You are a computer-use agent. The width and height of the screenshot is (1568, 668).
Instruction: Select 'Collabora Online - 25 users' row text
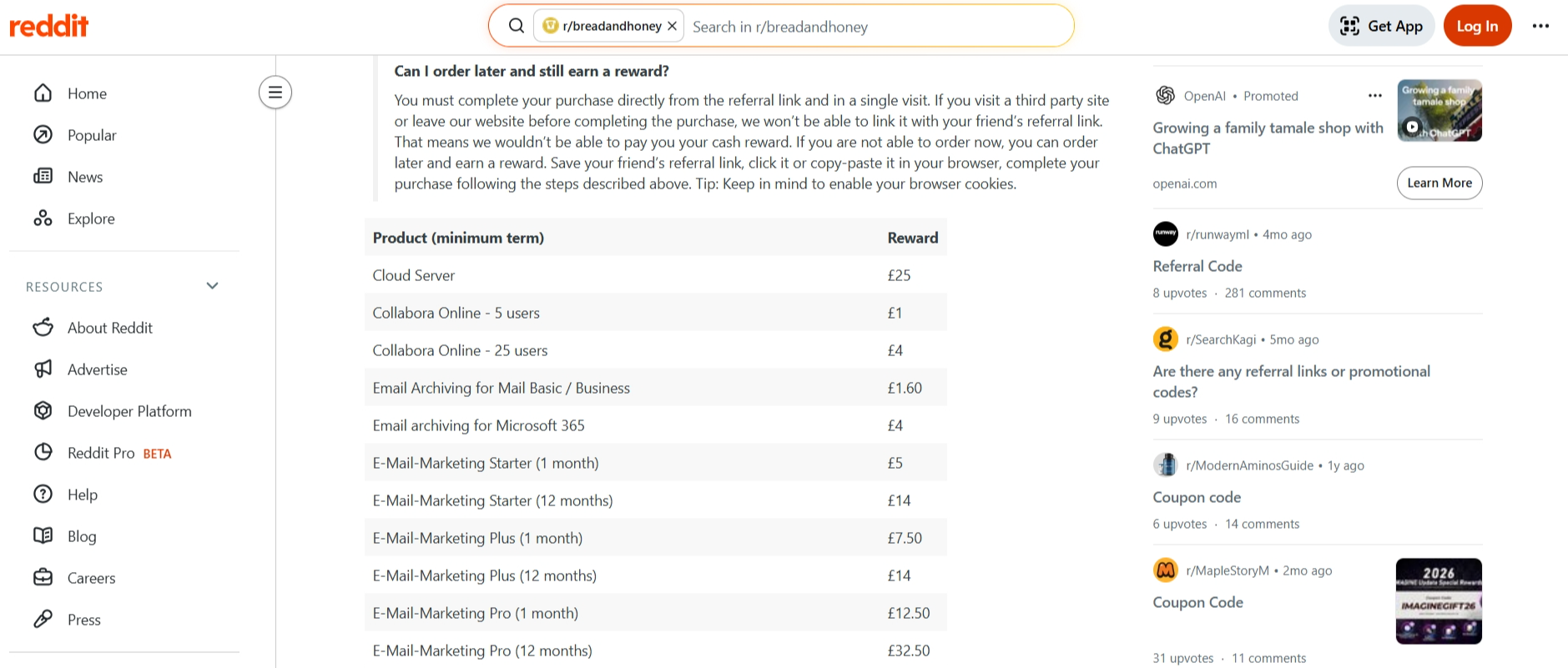[x=460, y=350]
